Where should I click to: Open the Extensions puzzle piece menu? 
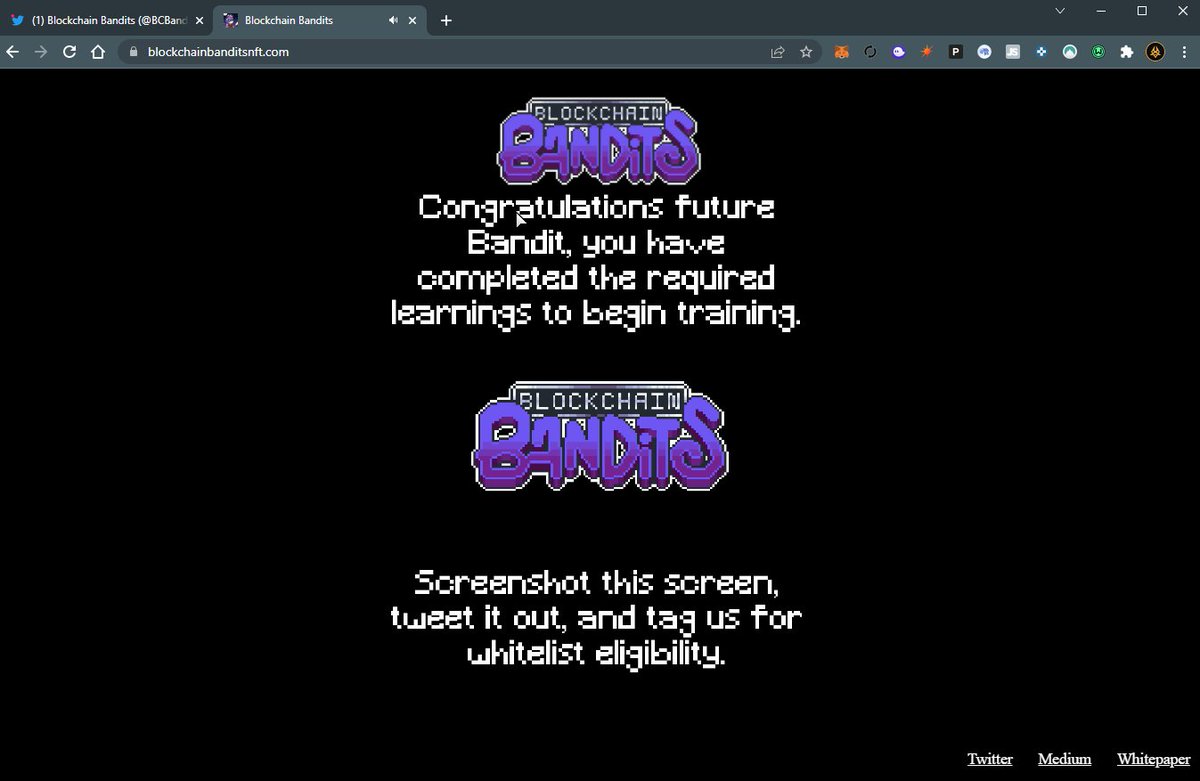(1127, 52)
